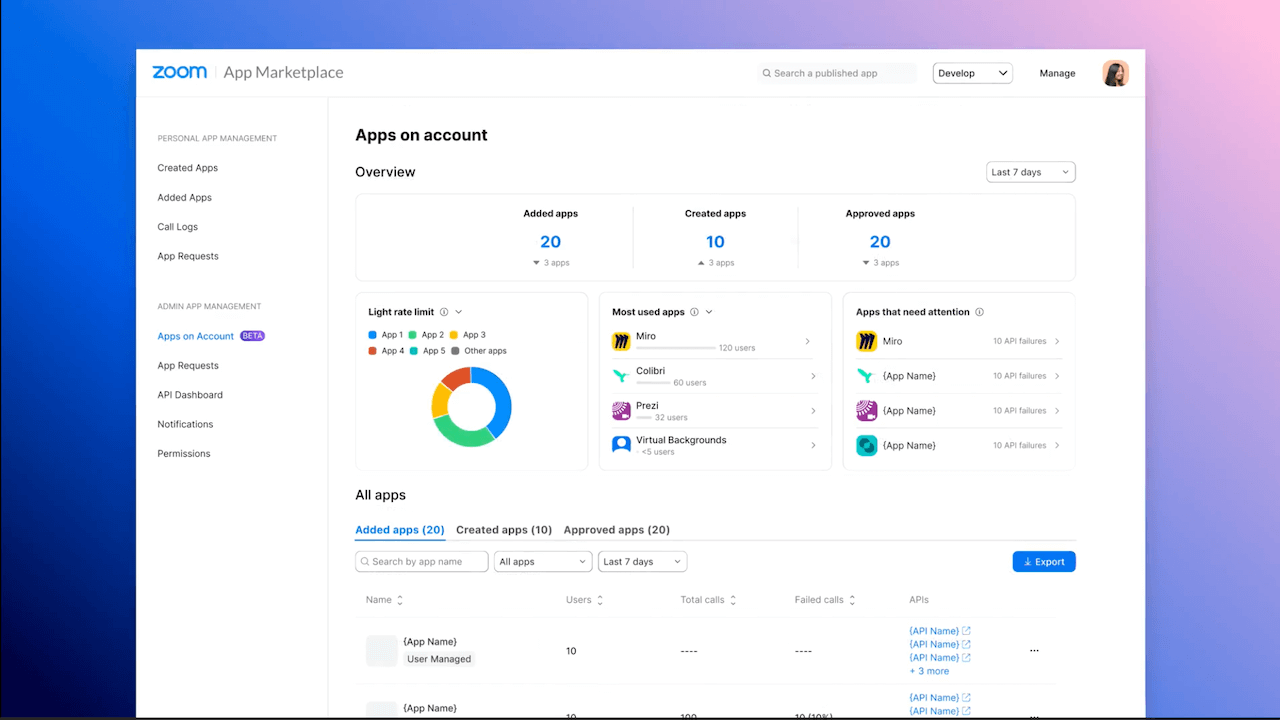The height and width of the screenshot is (720, 1280).
Task: Open Apps on Account in the sidebar
Action: click(195, 336)
